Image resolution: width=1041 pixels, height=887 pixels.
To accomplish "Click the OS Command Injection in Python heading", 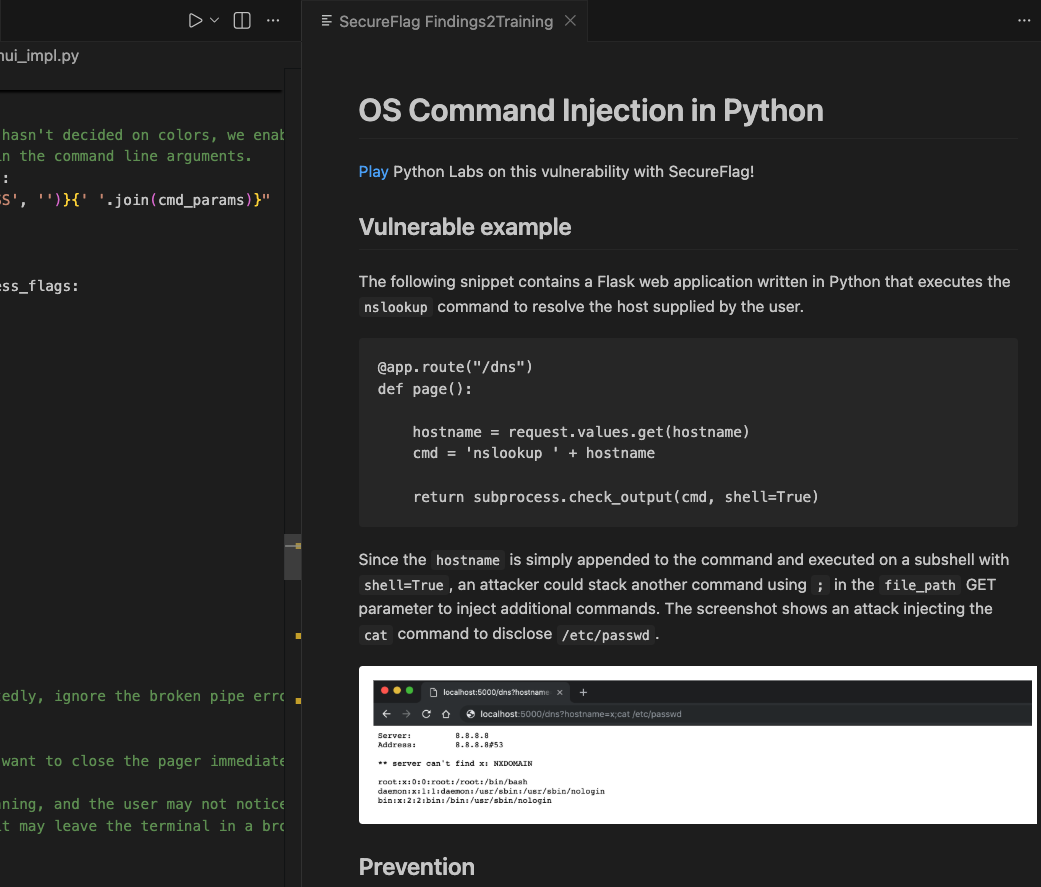I will pyautogui.click(x=590, y=110).
